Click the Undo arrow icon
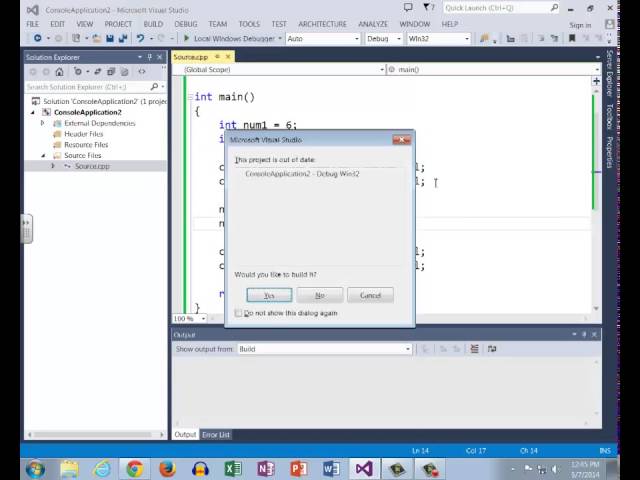The image size is (640, 480). pos(140,38)
